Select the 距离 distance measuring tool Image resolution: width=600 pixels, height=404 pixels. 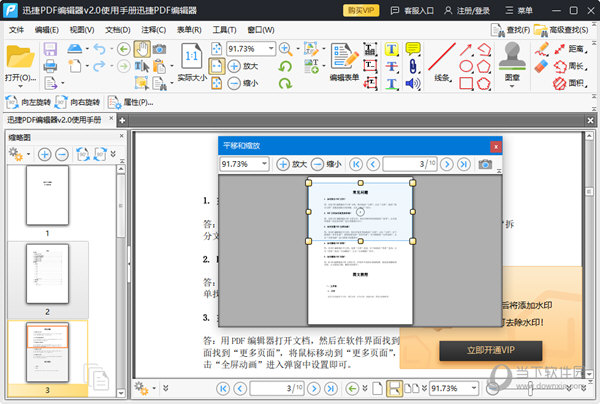pyautogui.click(x=569, y=49)
